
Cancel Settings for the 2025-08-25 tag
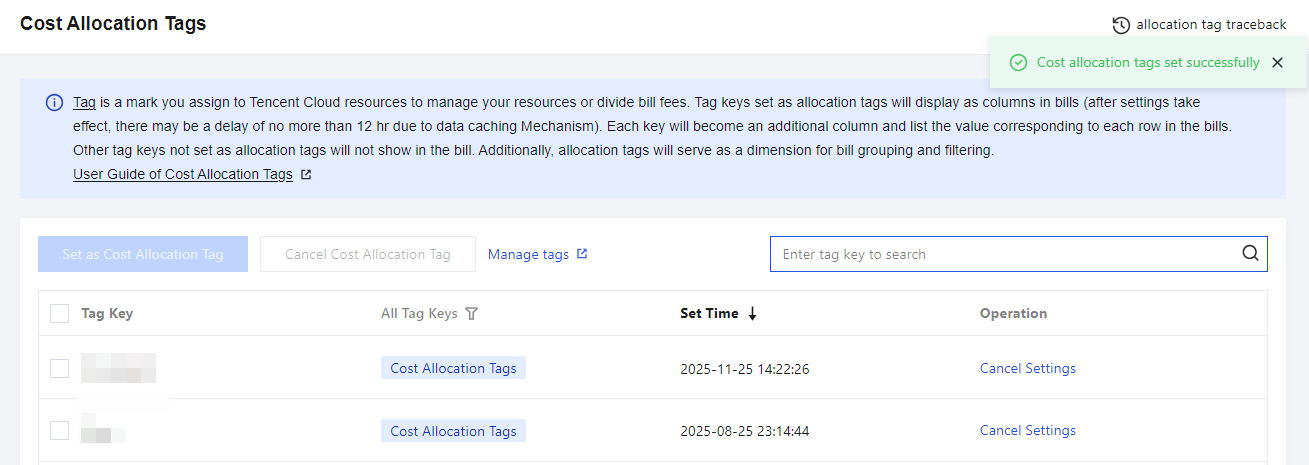click(x=1028, y=431)
